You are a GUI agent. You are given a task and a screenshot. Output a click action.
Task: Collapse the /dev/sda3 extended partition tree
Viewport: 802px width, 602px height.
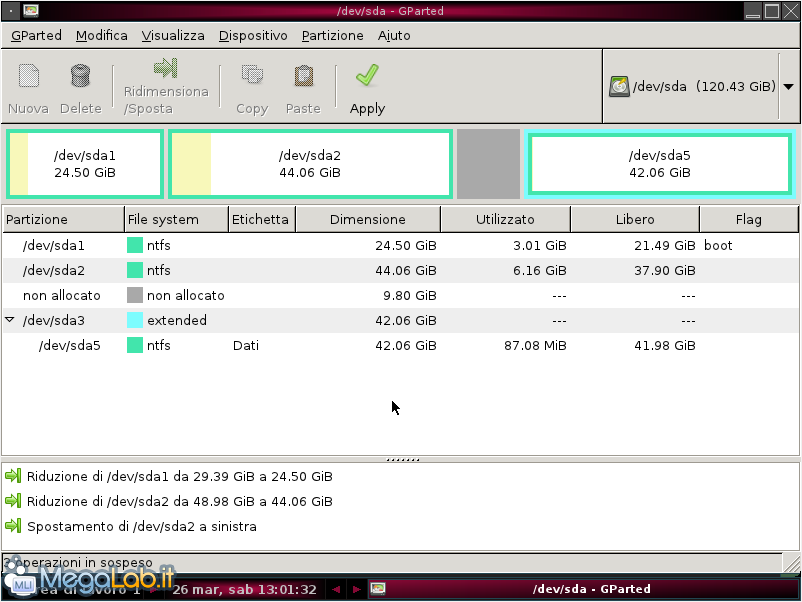(10, 320)
